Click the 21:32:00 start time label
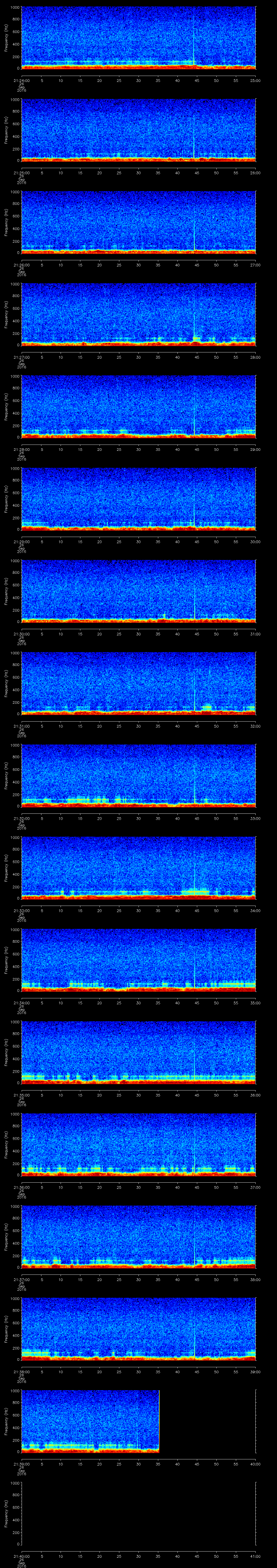Image resolution: width=277 pixels, height=1568 pixels. (x=21, y=818)
